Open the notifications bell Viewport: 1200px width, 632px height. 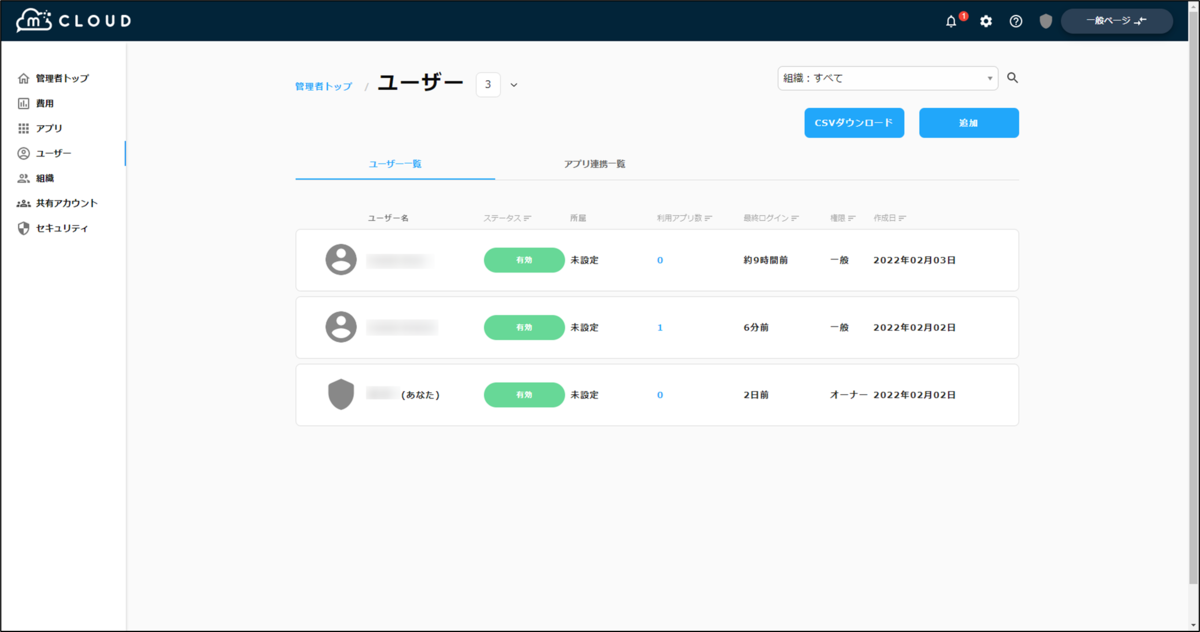point(951,21)
